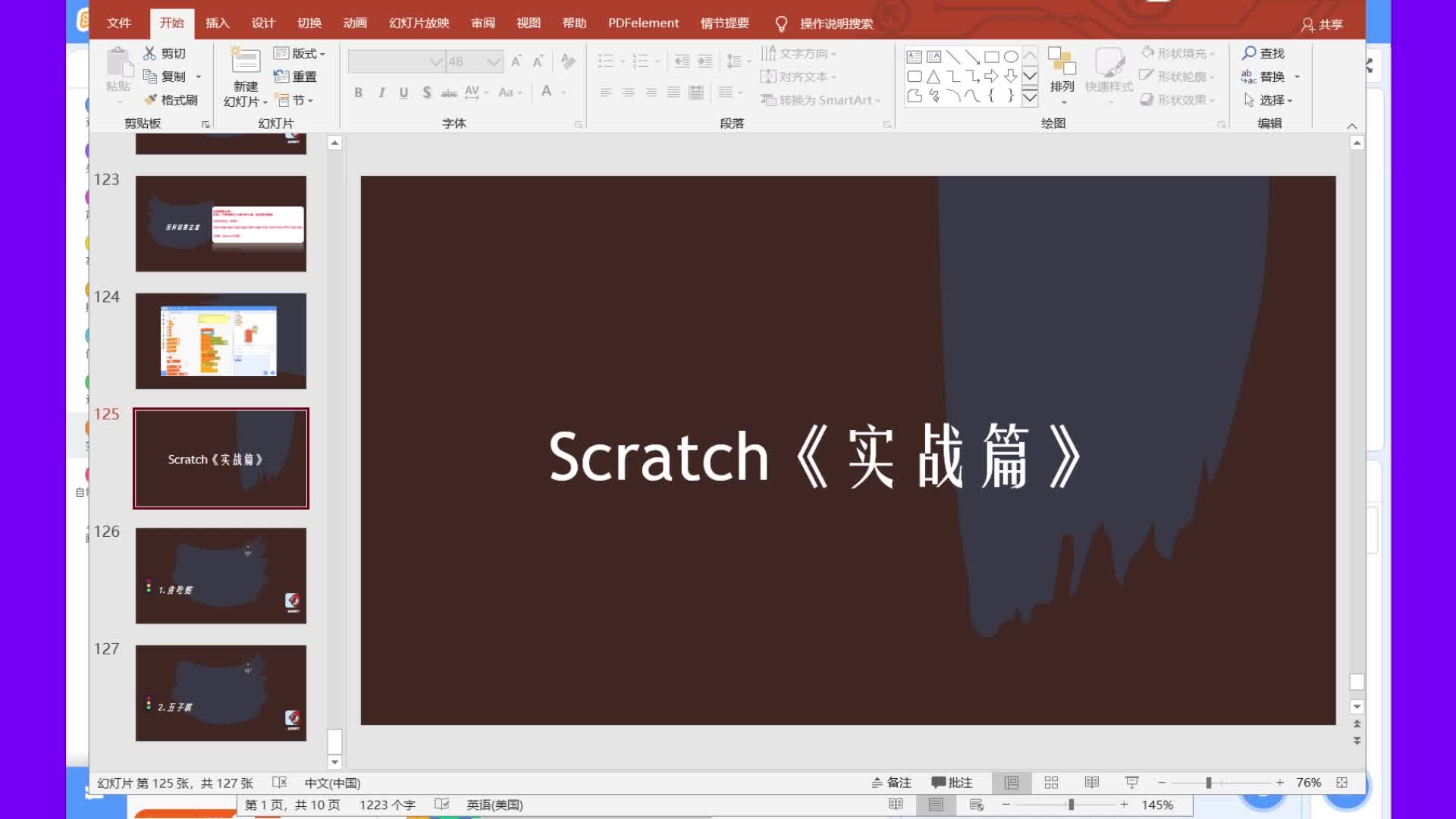Toggle text Shadow formatting
Viewport: 1456px width, 819px height.
point(427,93)
